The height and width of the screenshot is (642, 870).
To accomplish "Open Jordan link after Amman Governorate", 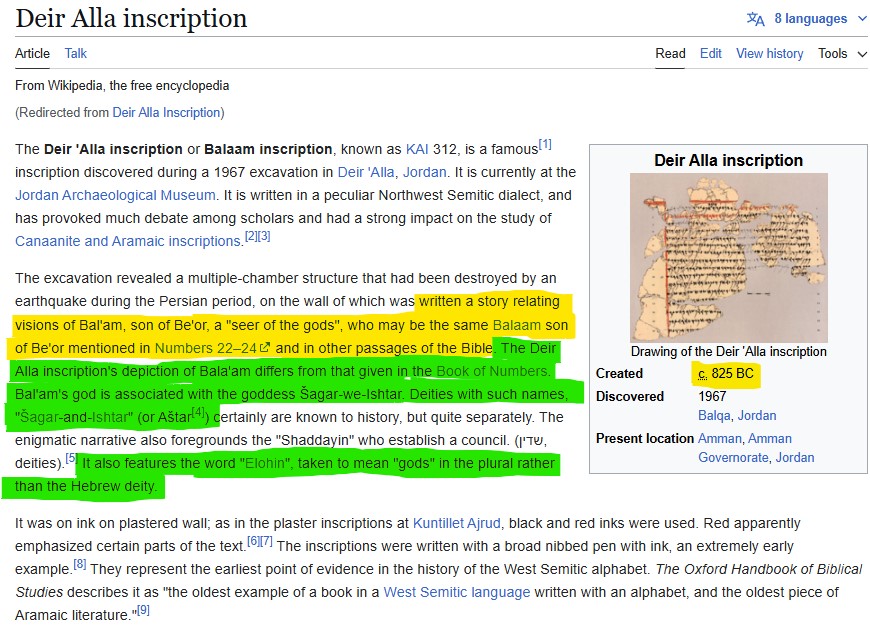I will [795, 458].
